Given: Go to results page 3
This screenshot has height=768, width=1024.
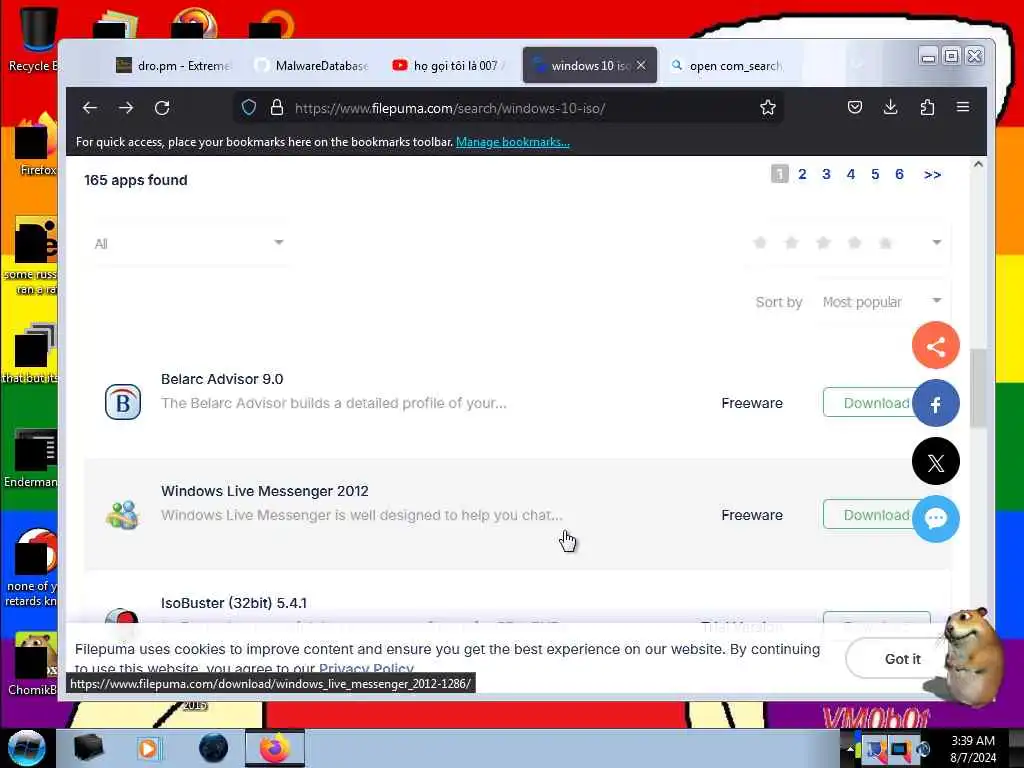Looking at the screenshot, I should (x=826, y=174).
